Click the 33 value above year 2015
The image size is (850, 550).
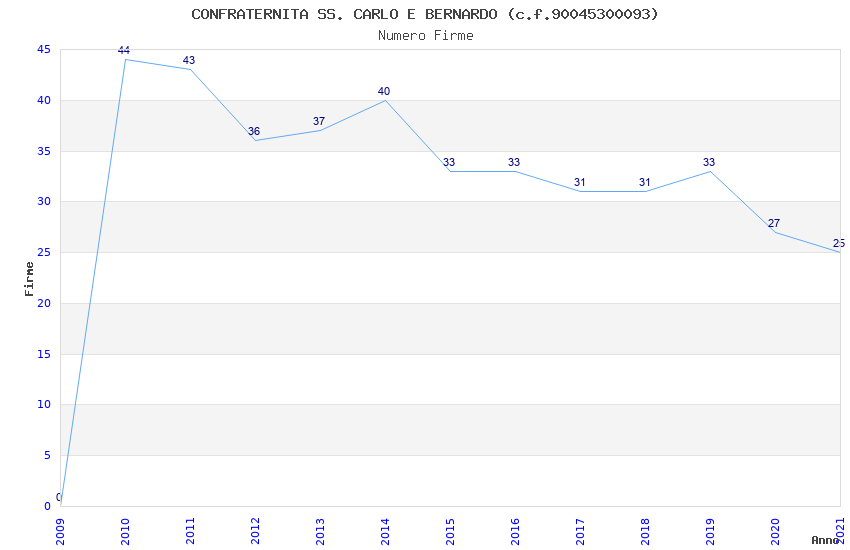coord(449,162)
